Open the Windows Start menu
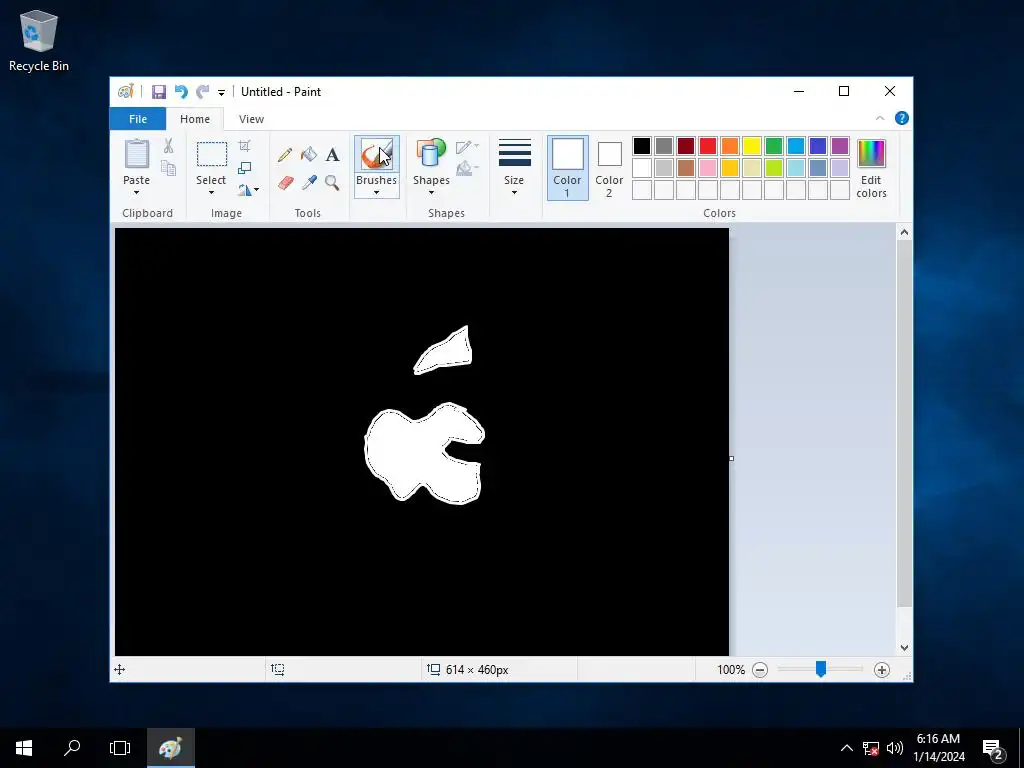The image size is (1024, 768). point(24,748)
